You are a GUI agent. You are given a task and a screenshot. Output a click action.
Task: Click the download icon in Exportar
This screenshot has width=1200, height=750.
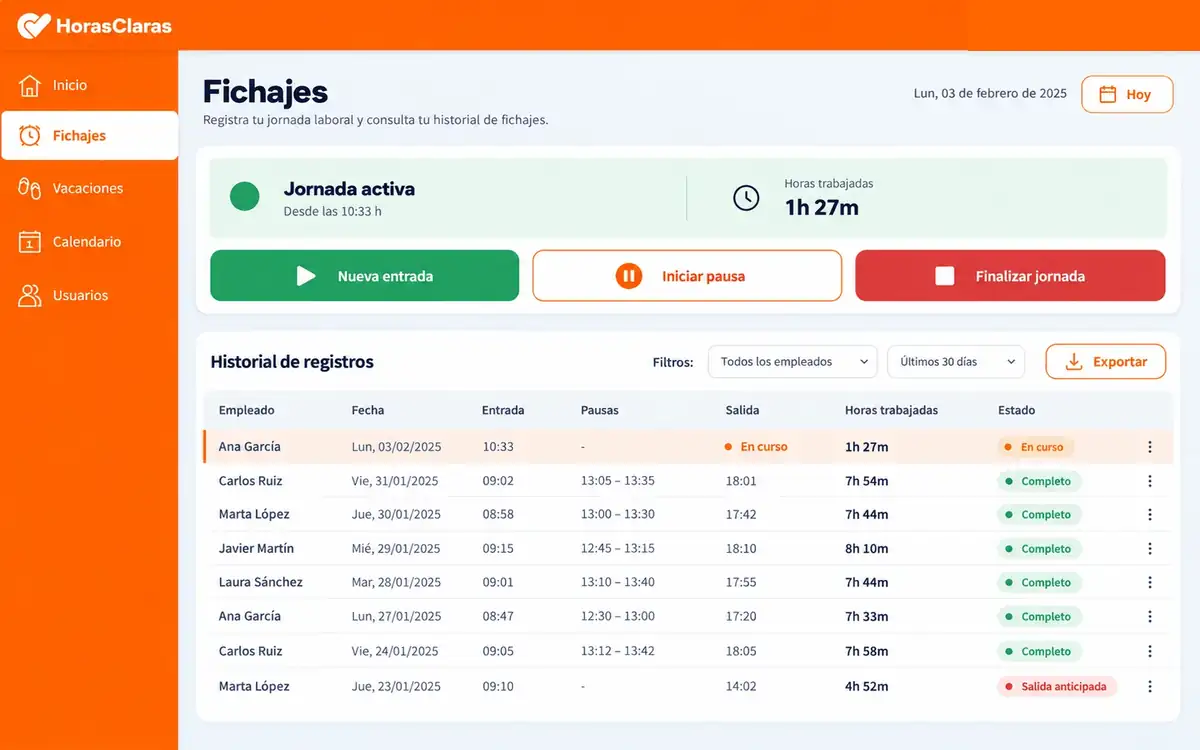(1074, 362)
